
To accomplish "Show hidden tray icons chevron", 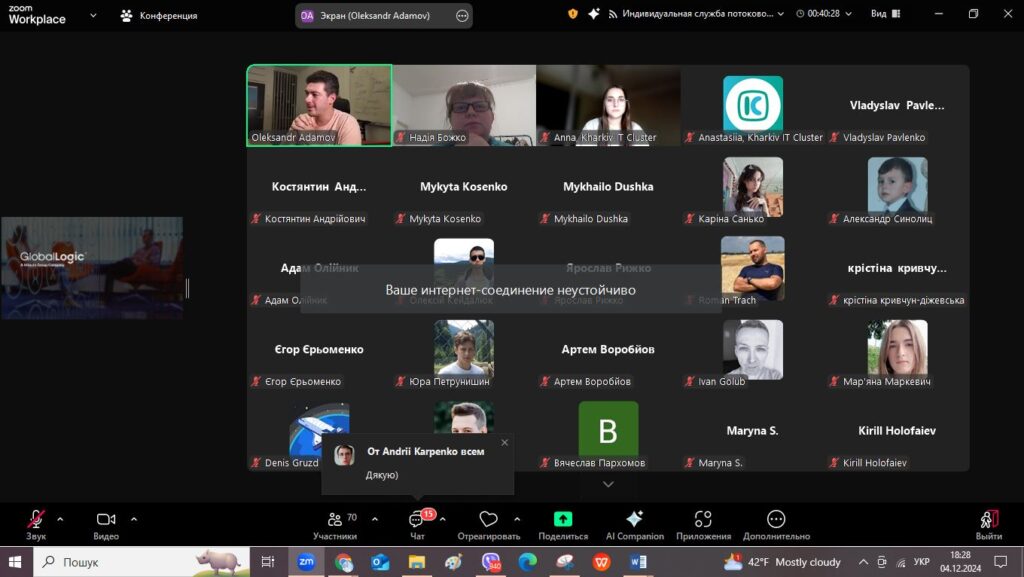I will pyautogui.click(x=863, y=562).
